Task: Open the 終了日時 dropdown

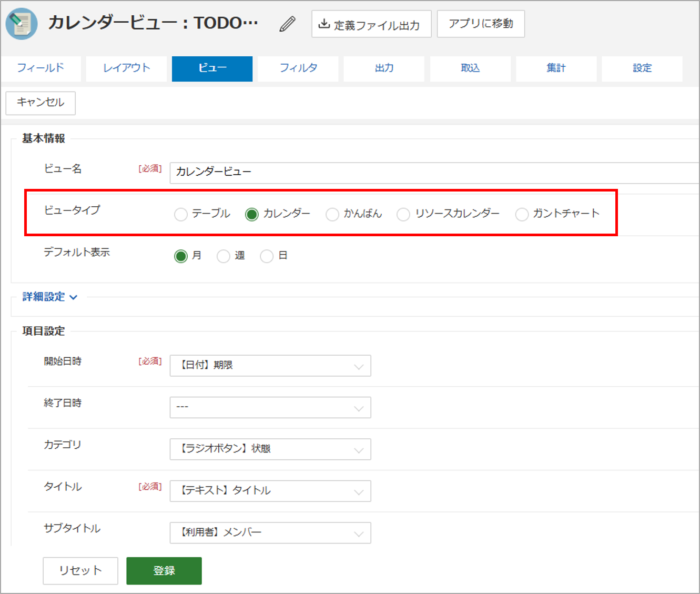Action: tap(270, 407)
